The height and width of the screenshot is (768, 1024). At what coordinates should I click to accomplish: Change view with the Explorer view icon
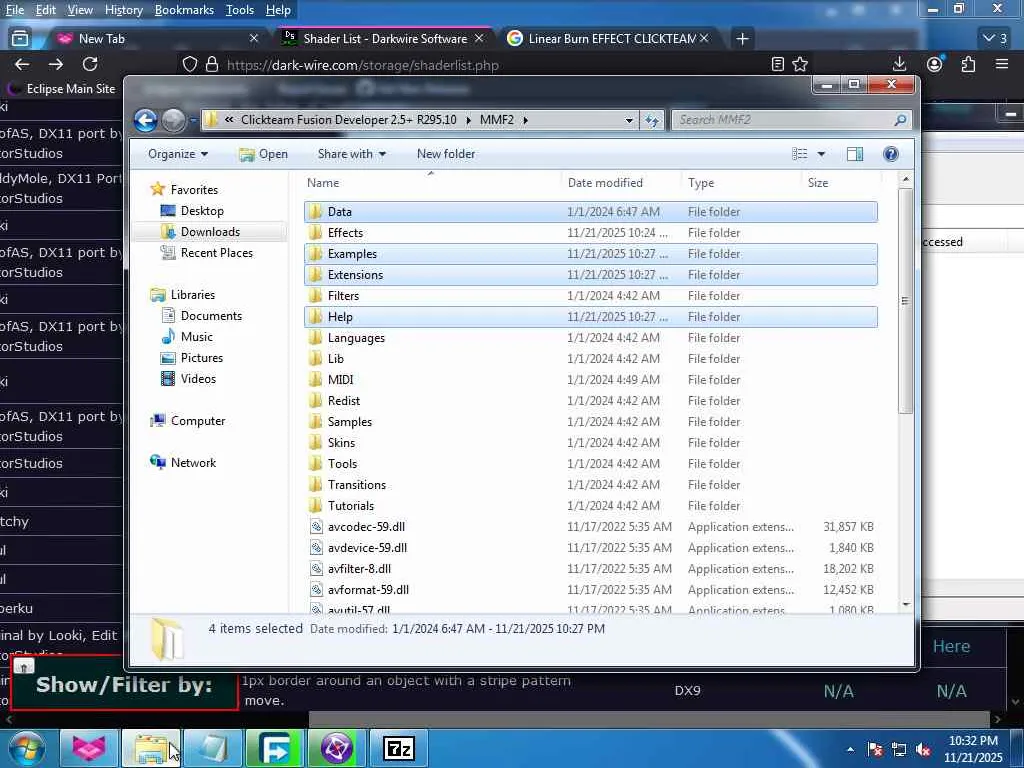point(799,154)
